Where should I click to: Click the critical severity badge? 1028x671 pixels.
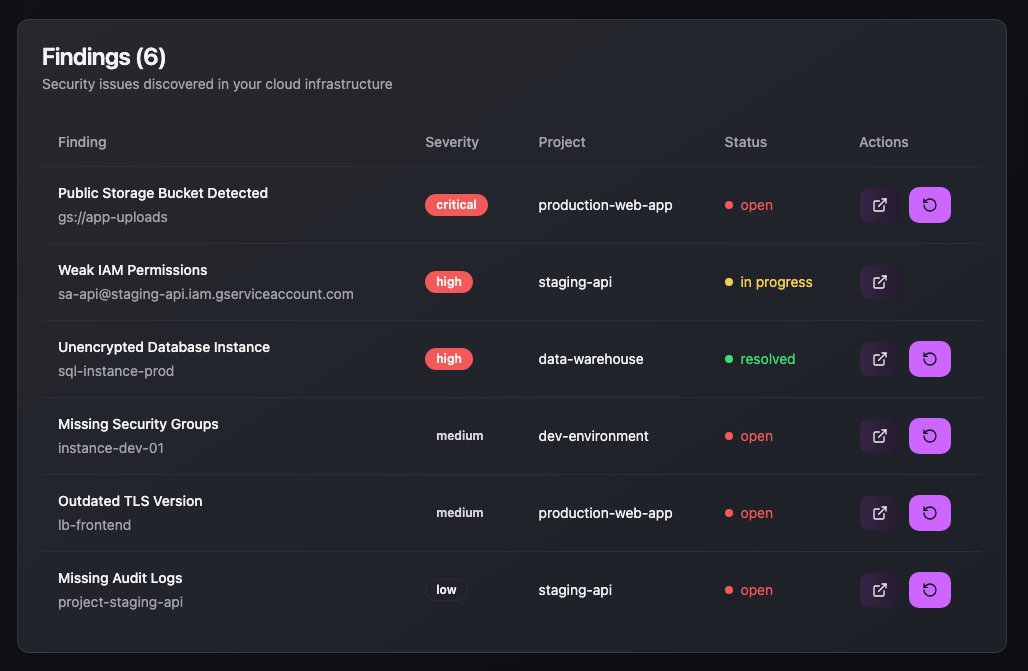pos(456,204)
